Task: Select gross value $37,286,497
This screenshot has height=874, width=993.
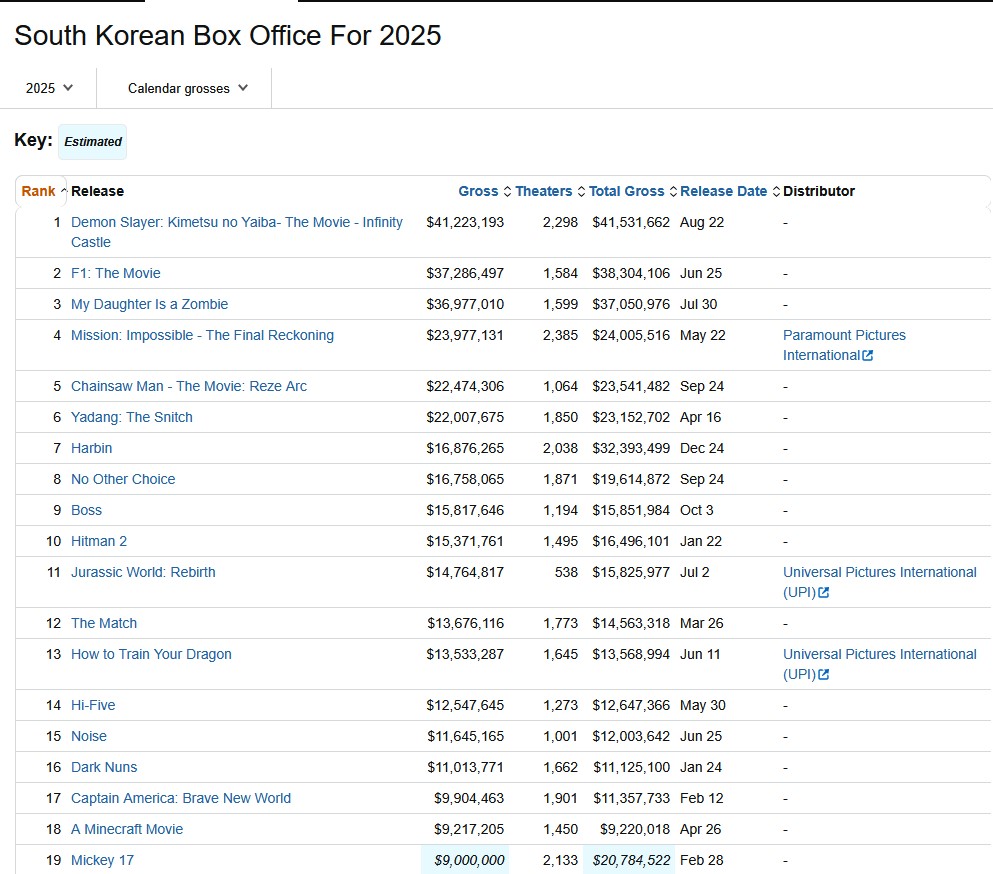Action: 465,273
